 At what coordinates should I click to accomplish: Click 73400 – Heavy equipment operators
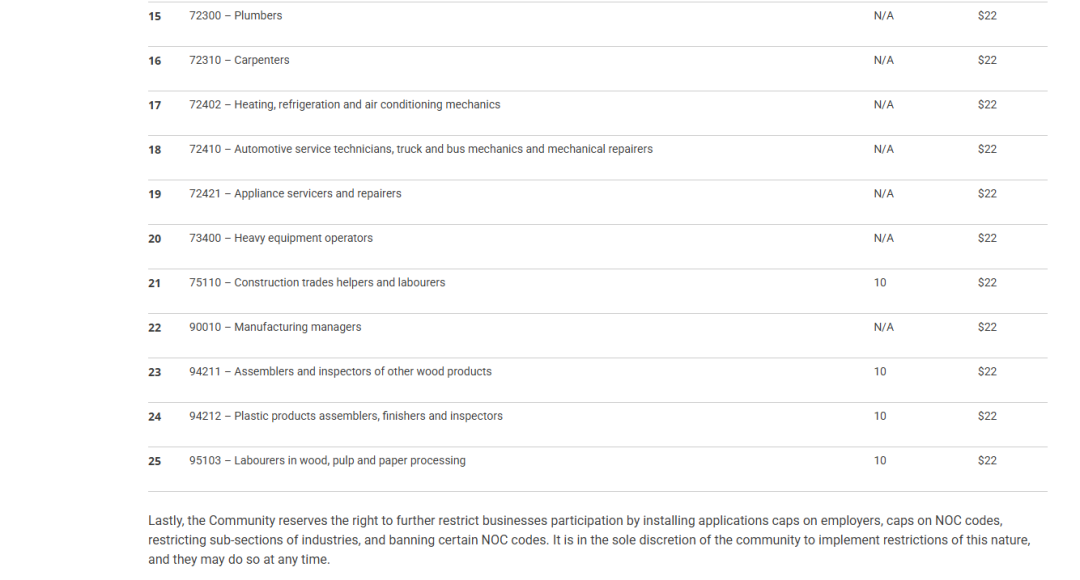(x=281, y=238)
